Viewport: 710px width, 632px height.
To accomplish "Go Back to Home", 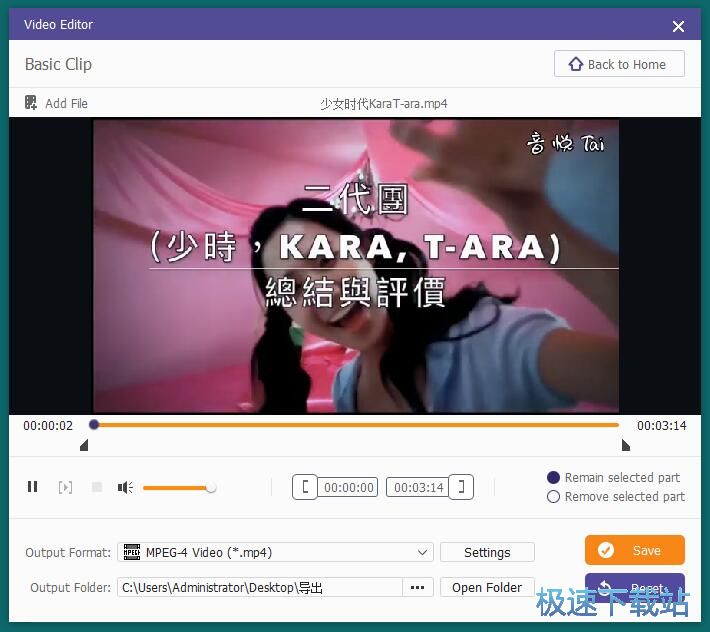I will pyautogui.click(x=619, y=64).
